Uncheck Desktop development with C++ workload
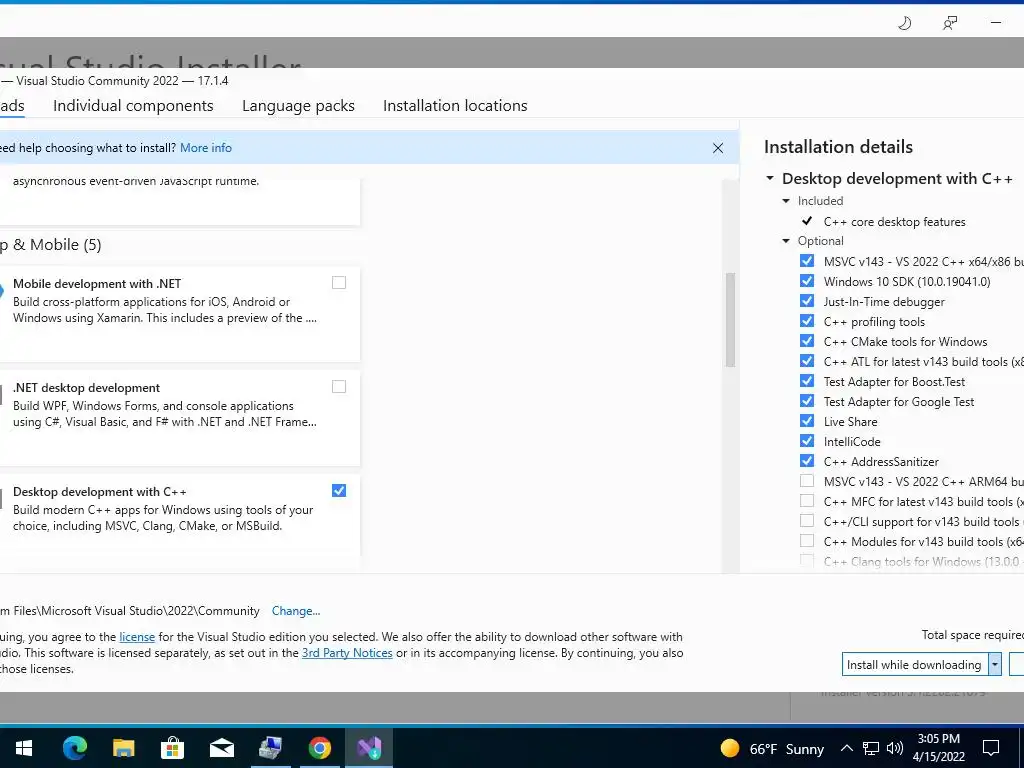Viewport: 1024px width, 768px height. (339, 490)
